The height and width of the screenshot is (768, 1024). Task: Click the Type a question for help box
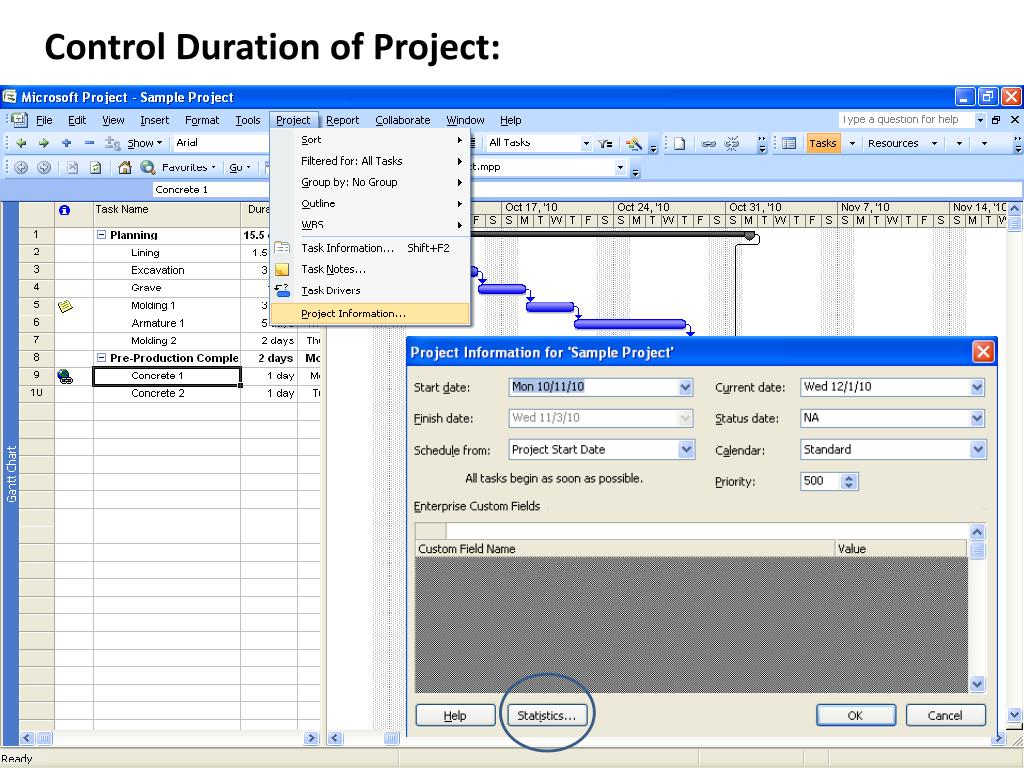906,120
